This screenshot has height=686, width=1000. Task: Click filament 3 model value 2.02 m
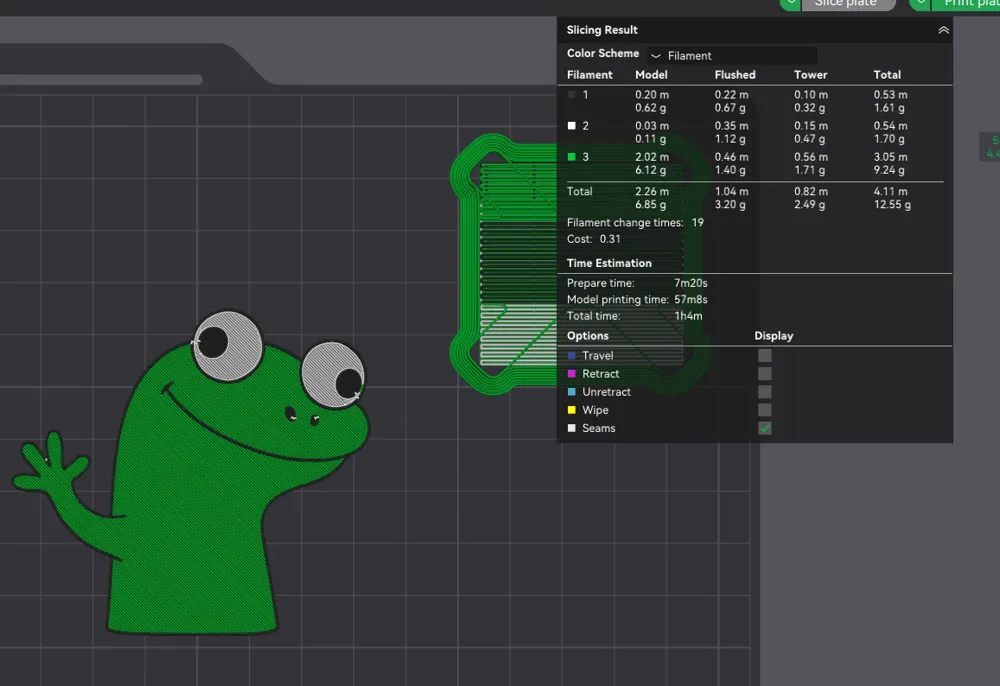pos(652,157)
